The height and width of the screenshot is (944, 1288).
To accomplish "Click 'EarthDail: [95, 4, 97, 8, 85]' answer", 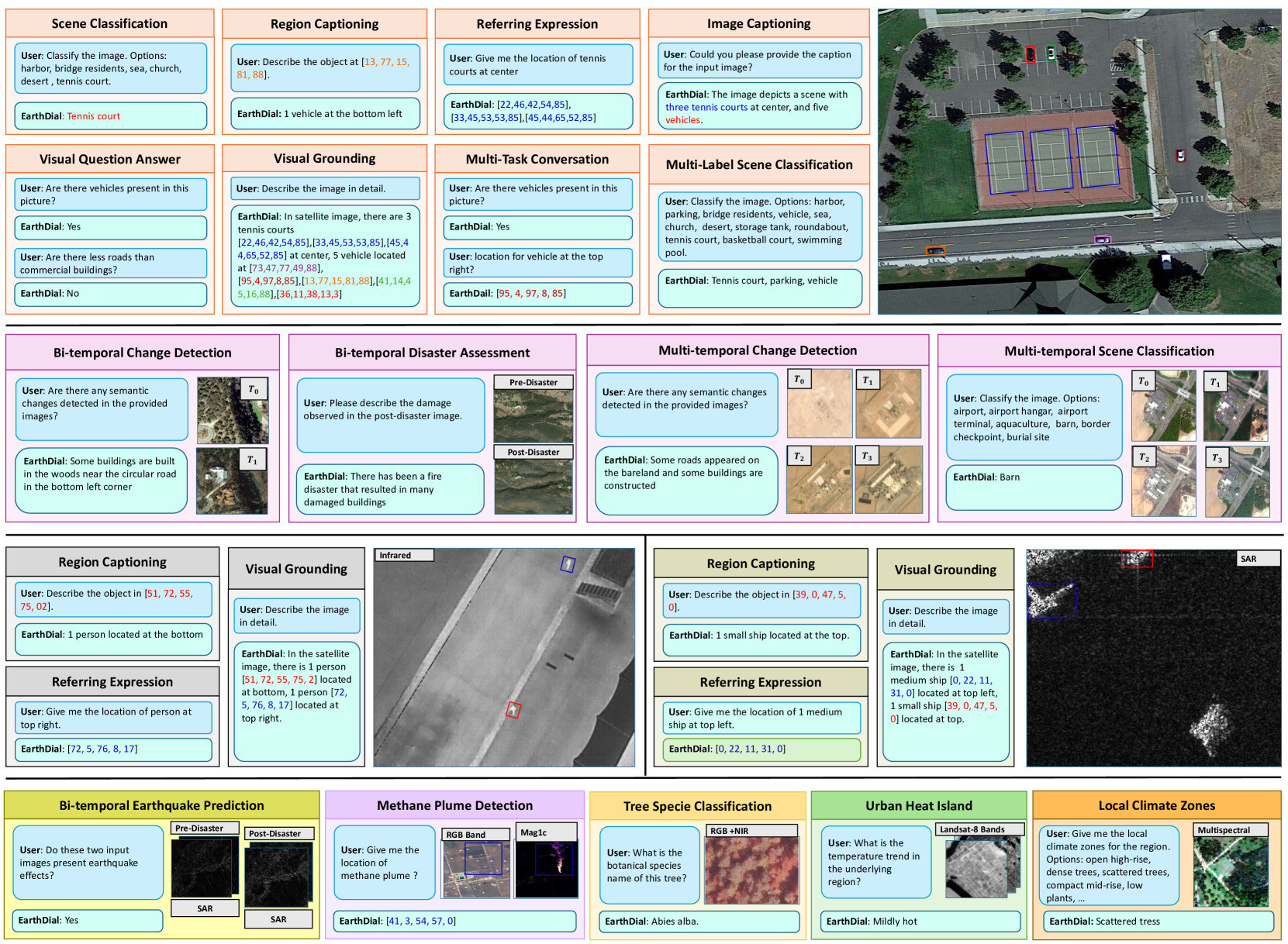I will [537, 294].
